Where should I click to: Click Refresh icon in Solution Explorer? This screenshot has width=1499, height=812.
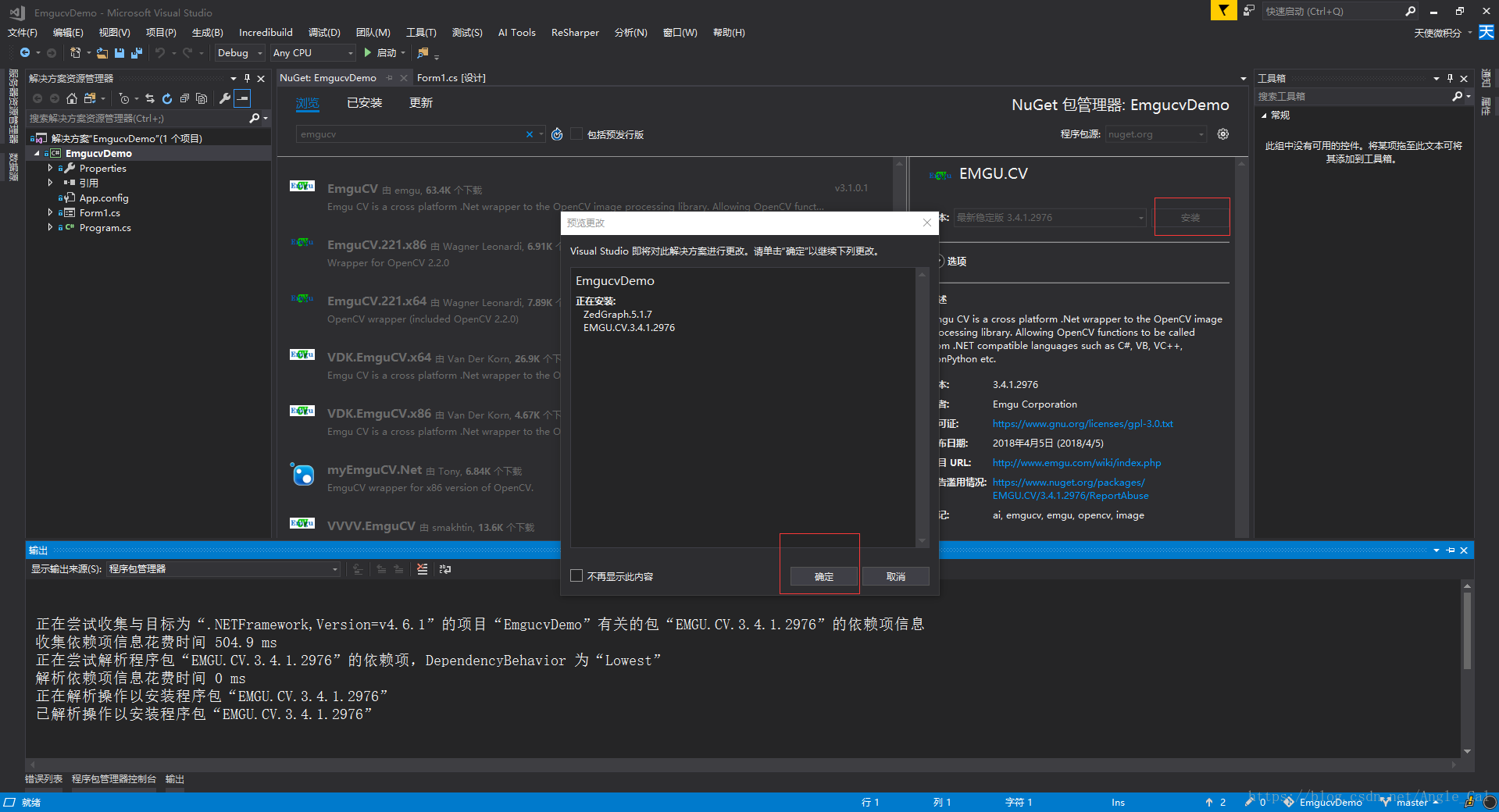(x=167, y=98)
